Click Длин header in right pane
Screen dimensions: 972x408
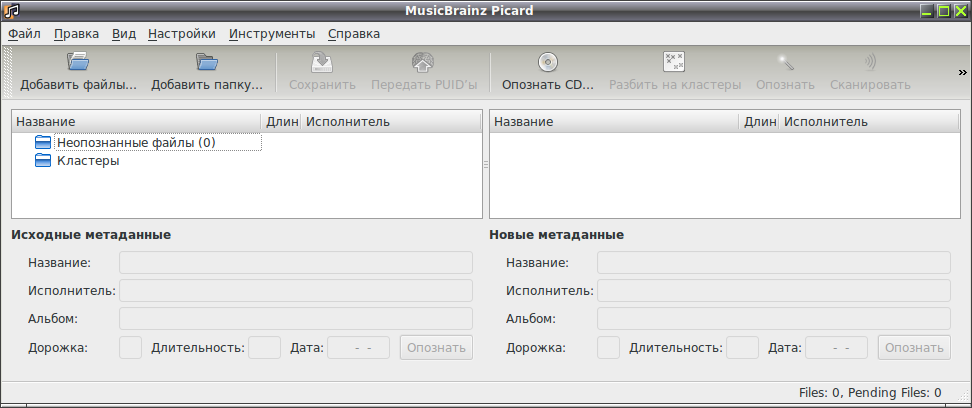[x=759, y=122]
